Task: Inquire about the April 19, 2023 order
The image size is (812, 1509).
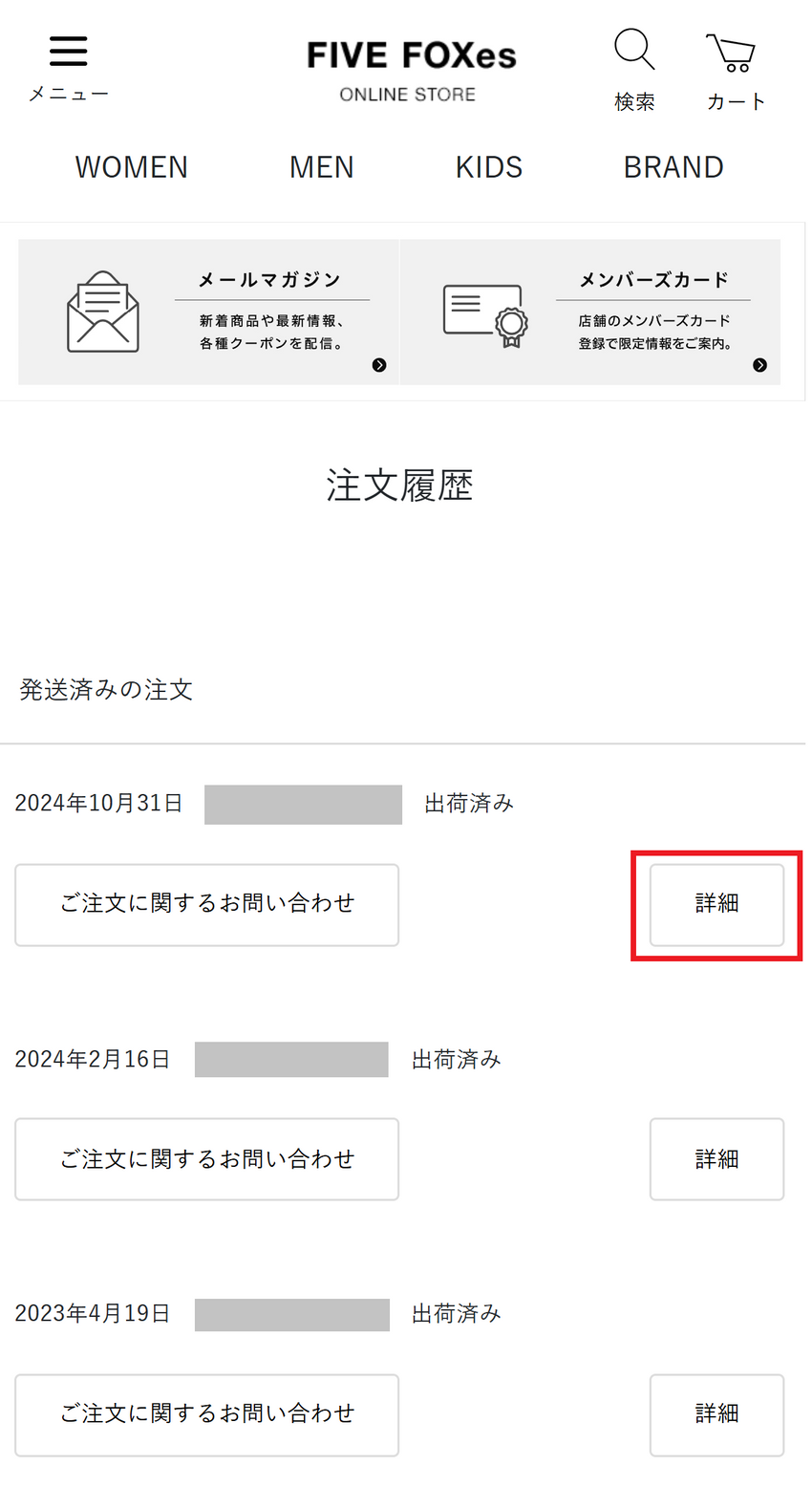Action: (206, 1414)
